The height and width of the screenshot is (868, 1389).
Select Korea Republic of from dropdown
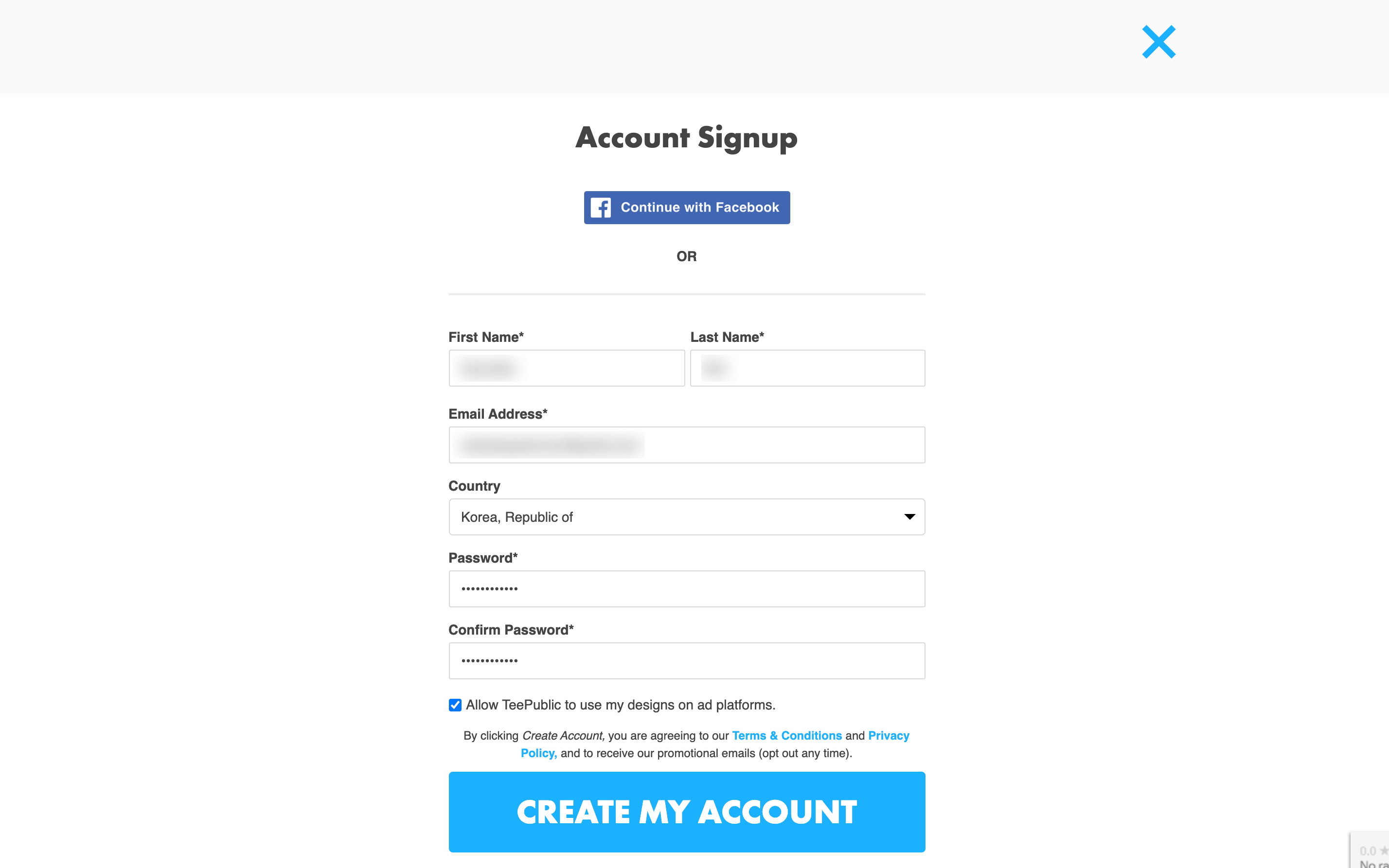click(687, 517)
